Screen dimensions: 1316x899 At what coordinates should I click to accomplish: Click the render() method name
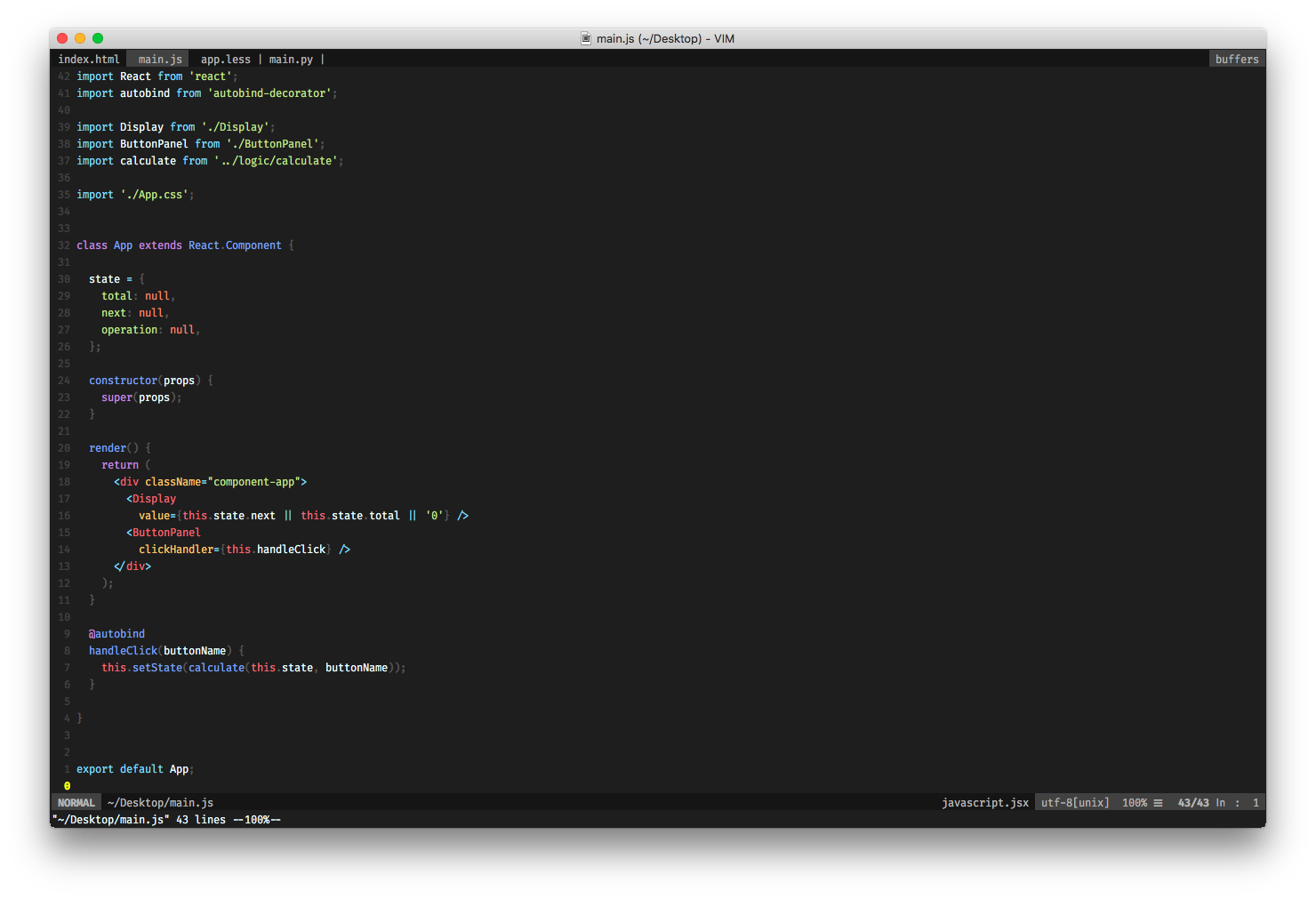108,448
